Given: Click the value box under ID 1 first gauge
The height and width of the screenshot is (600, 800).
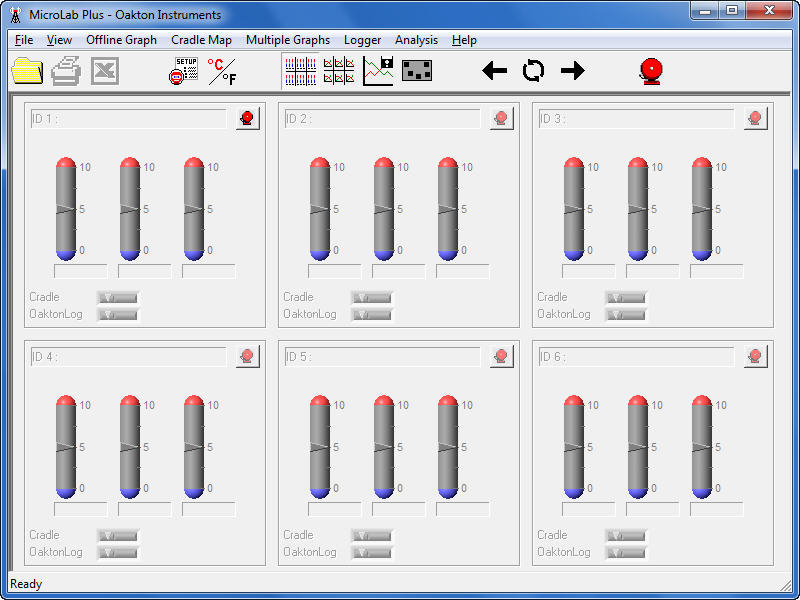Looking at the screenshot, I should [81, 271].
